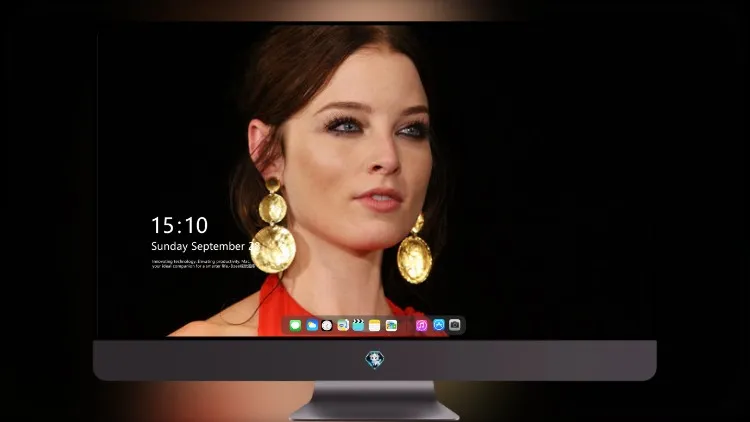The width and height of the screenshot is (750, 422).
Task: Open the Weather app in dock
Action: (312, 325)
